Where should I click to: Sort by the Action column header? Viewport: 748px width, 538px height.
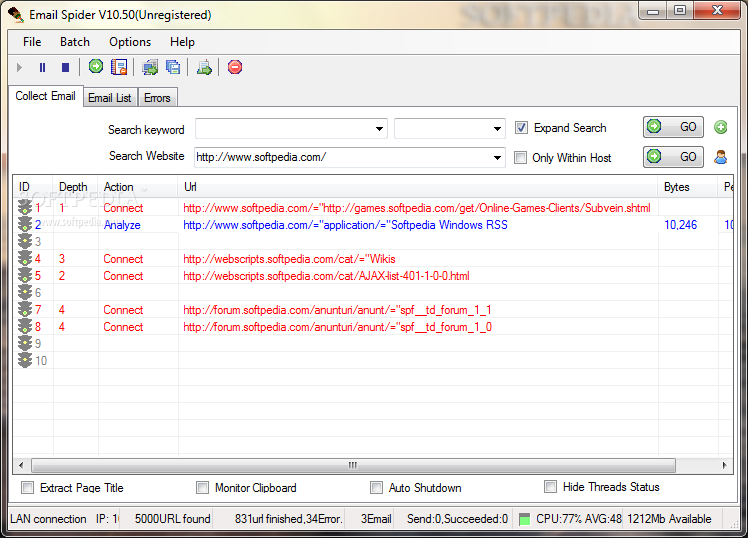click(138, 187)
